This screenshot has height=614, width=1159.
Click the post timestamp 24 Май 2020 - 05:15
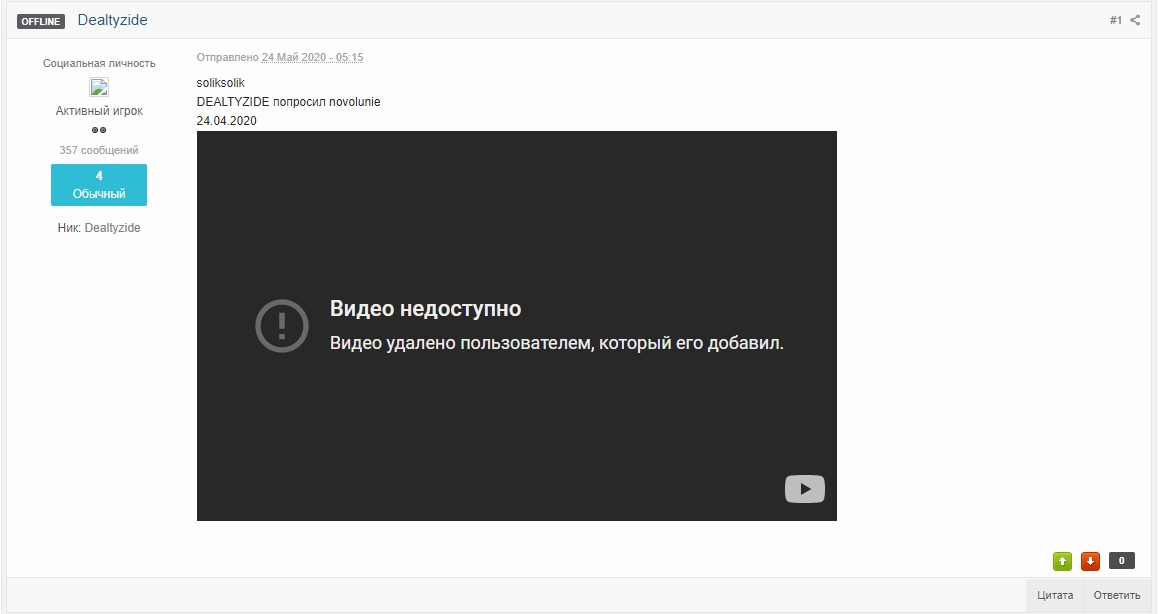click(312, 58)
